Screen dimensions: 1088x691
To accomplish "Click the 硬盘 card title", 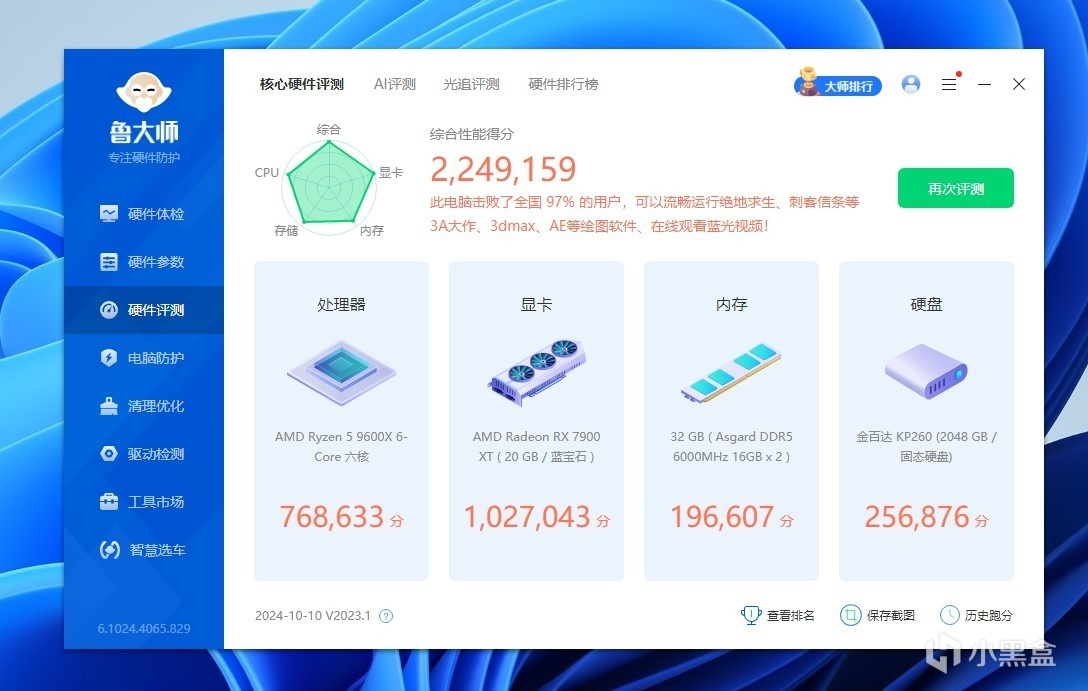I will [926, 305].
